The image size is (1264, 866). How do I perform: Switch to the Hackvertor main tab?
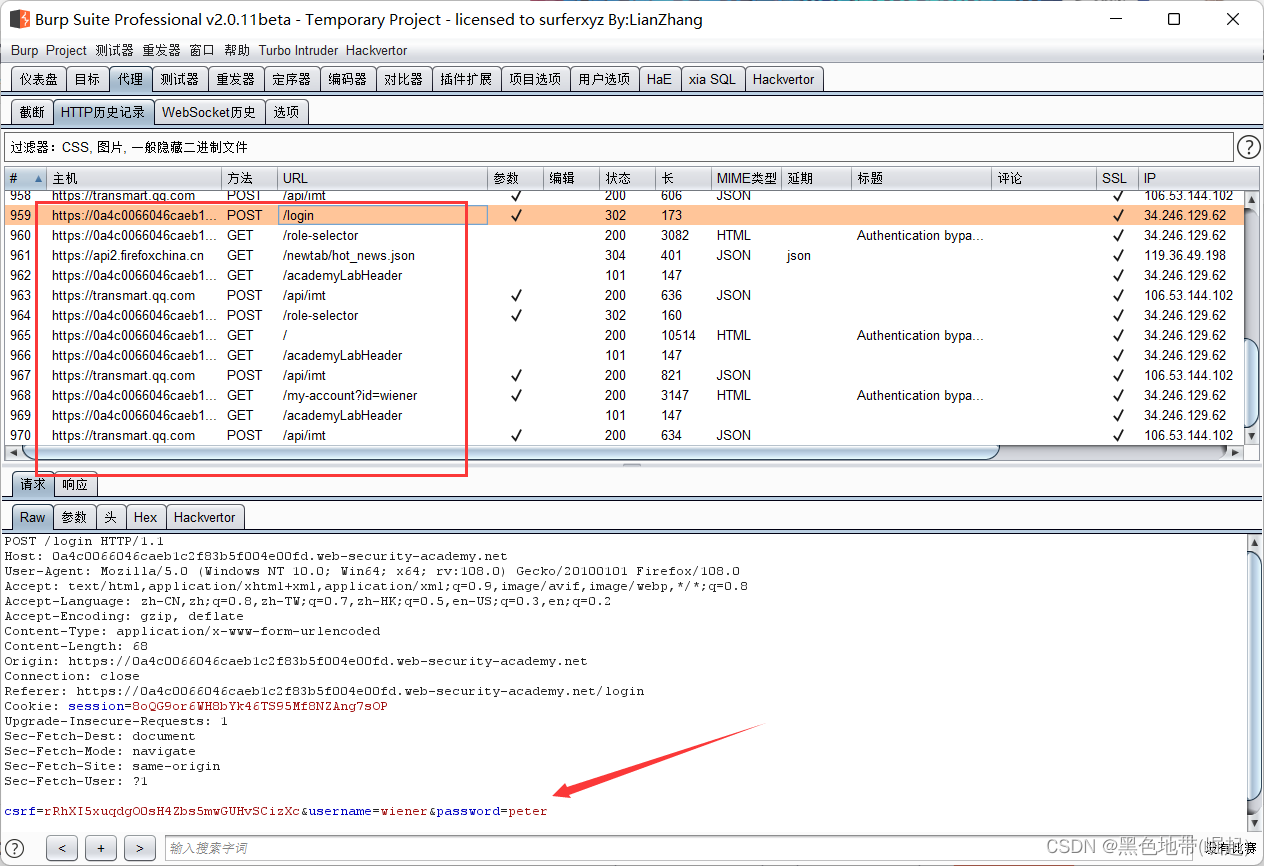(x=784, y=79)
